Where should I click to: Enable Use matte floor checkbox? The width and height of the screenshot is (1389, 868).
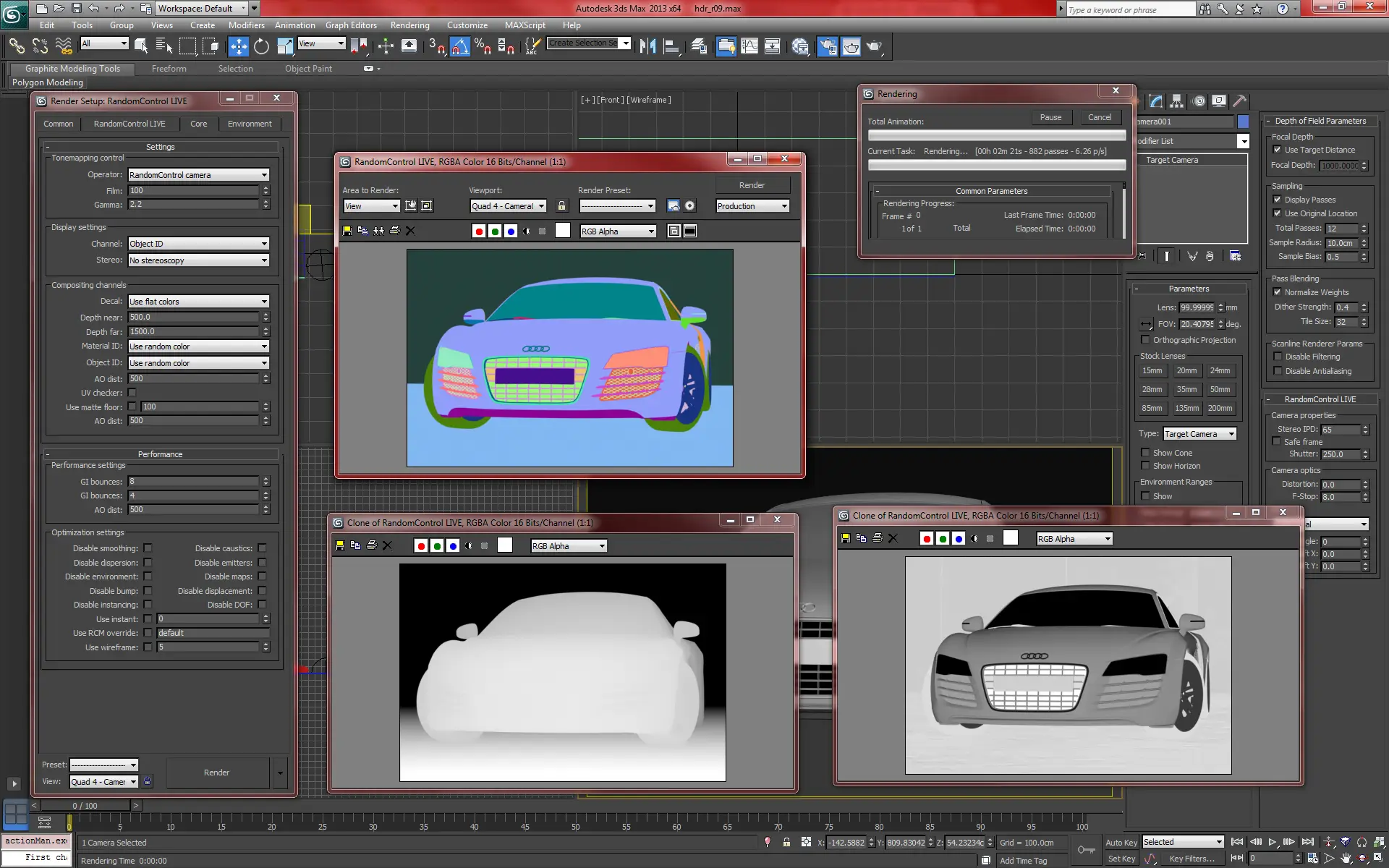(x=132, y=407)
